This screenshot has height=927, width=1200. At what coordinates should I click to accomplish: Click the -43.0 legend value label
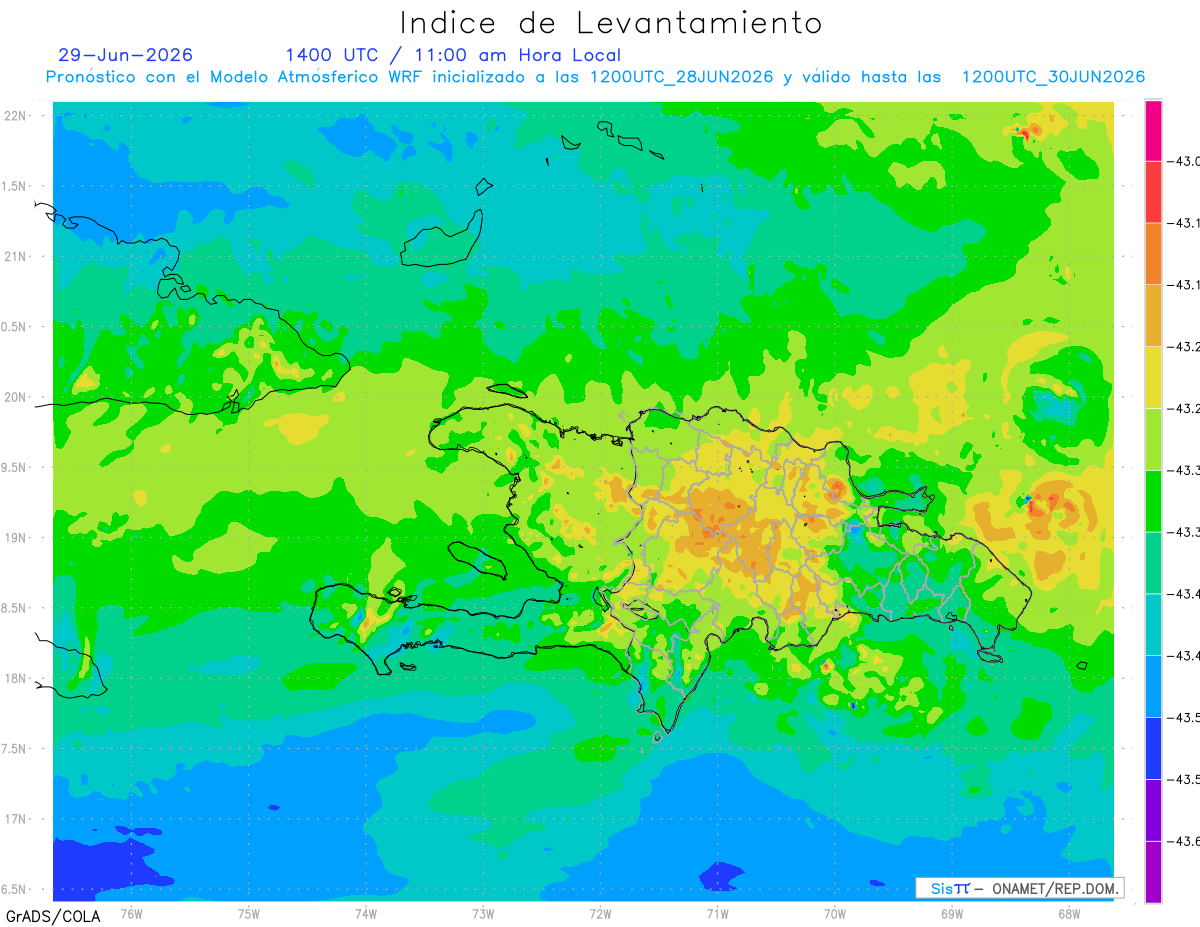pyautogui.click(x=1183, y=162)
